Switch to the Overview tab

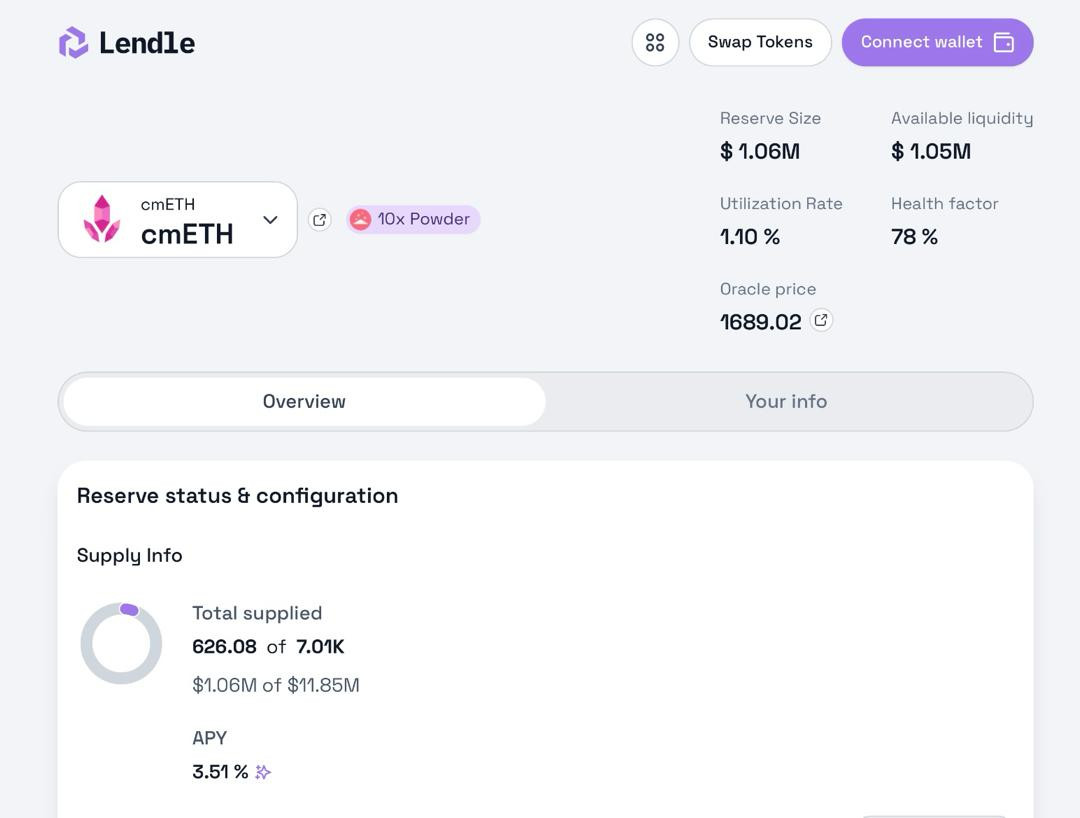304,402
